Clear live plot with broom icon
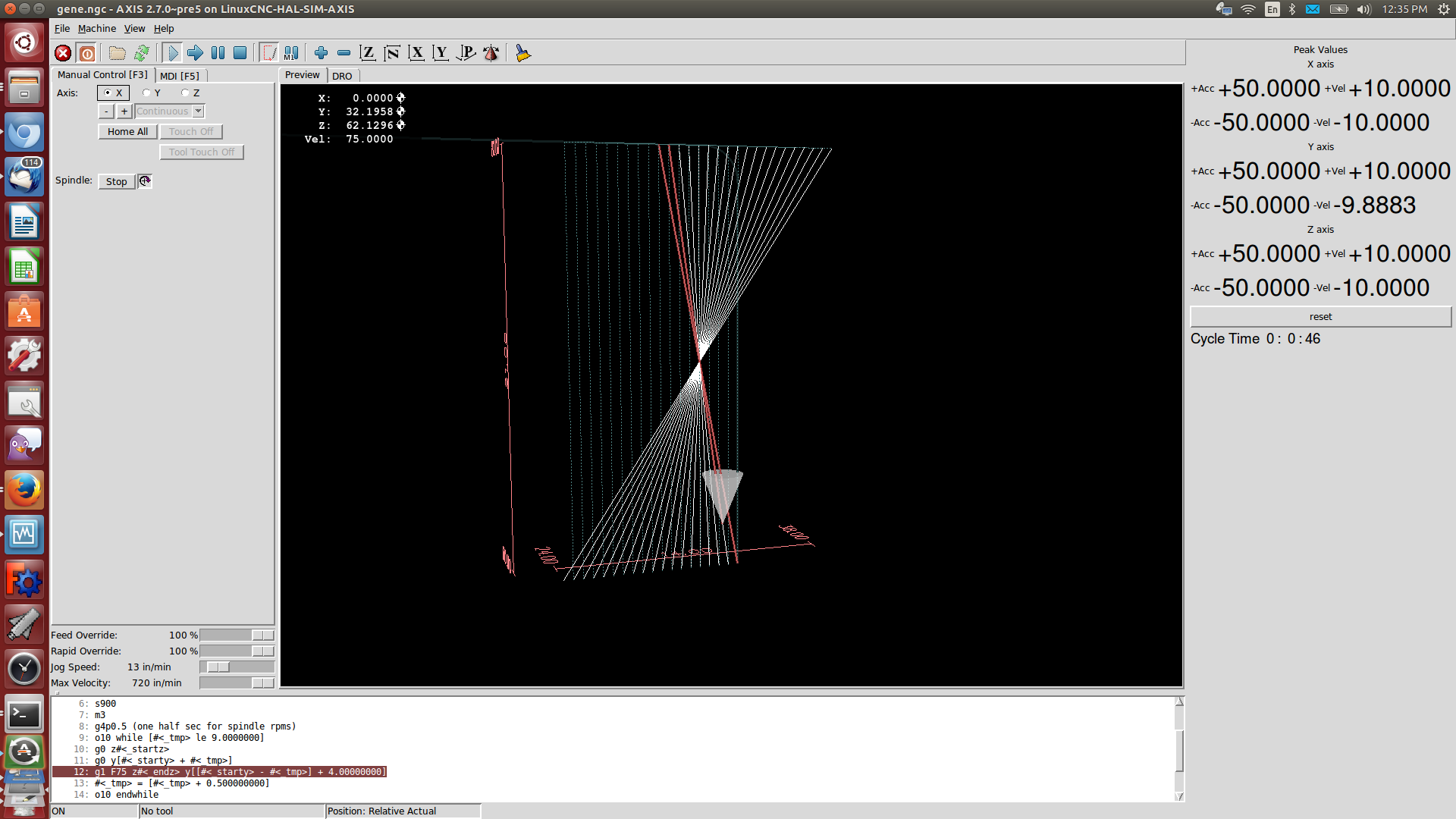The width and height of the screenshot is (1456, 819). tap(522, 53)
